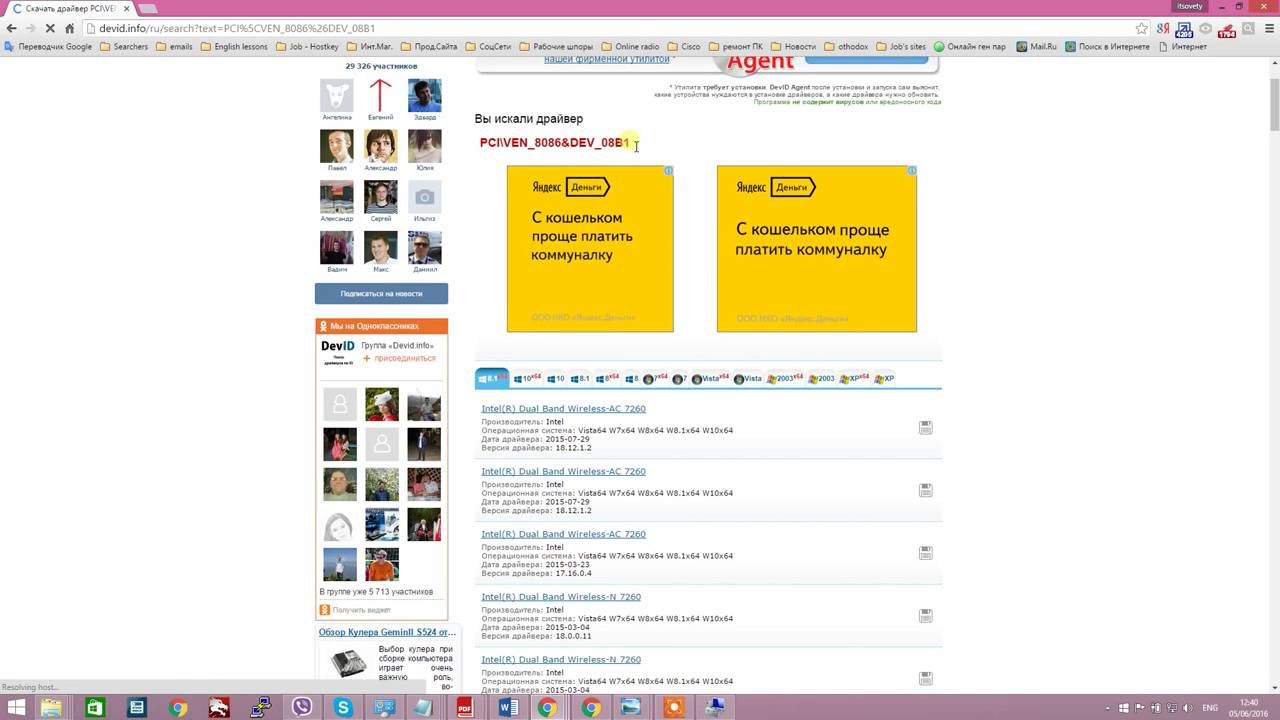The width and height of the screenshot is (1280, 720).
Task: Open the PDF reader taskbar icon
Action: coord(465,707)
